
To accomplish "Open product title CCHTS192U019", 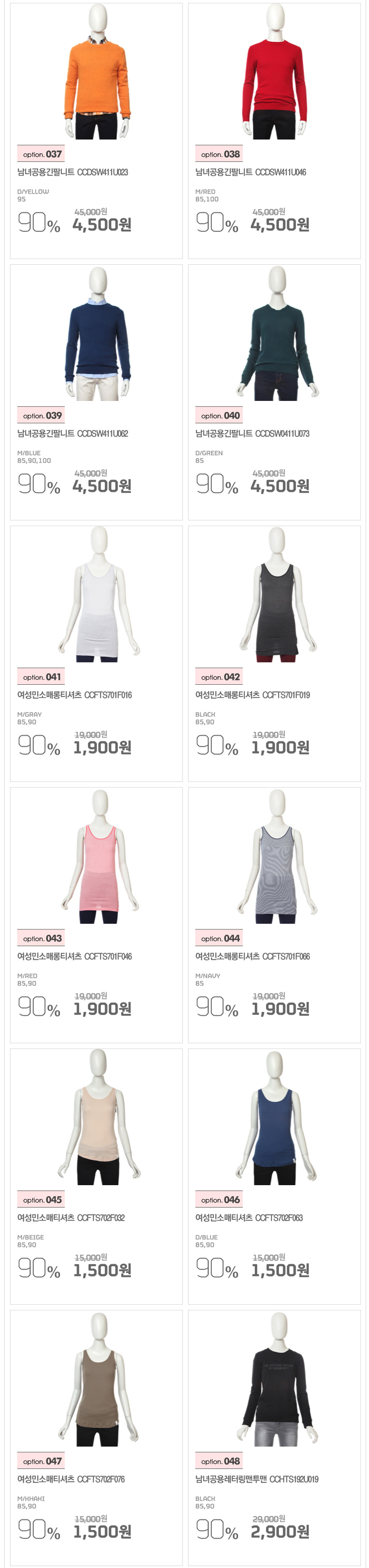I will click(x=256, y=1479).
